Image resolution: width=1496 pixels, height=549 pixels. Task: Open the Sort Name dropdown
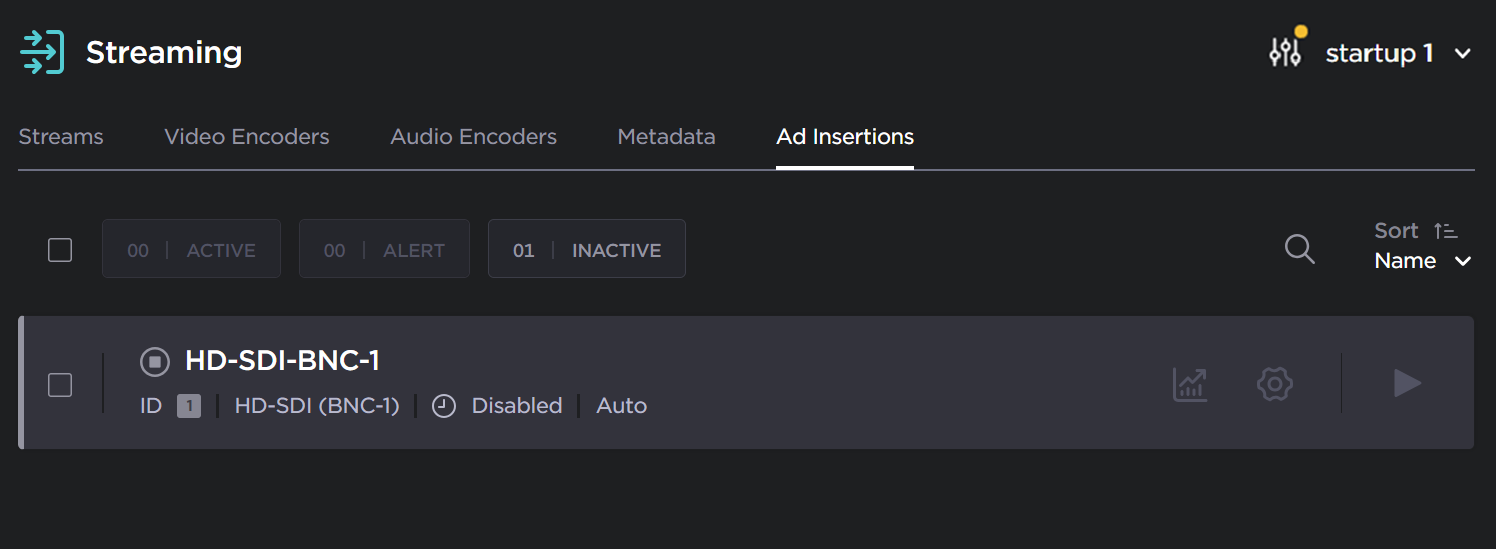pos(1422,261)
